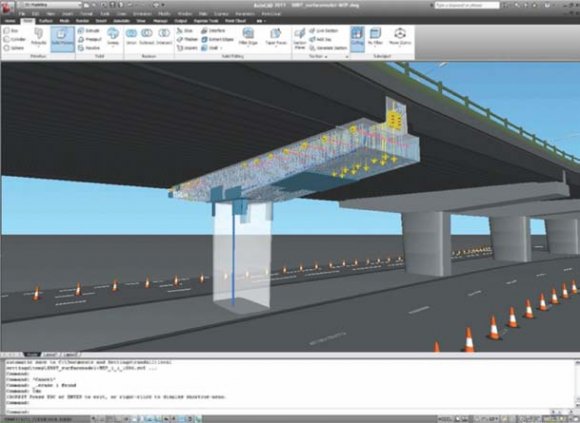Switch to the Mesh ribbon tab

pos(64,21)
